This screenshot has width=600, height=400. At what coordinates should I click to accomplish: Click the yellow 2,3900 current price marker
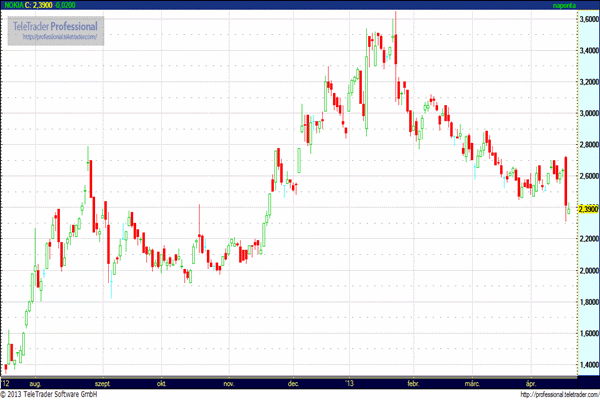[586, 209]
